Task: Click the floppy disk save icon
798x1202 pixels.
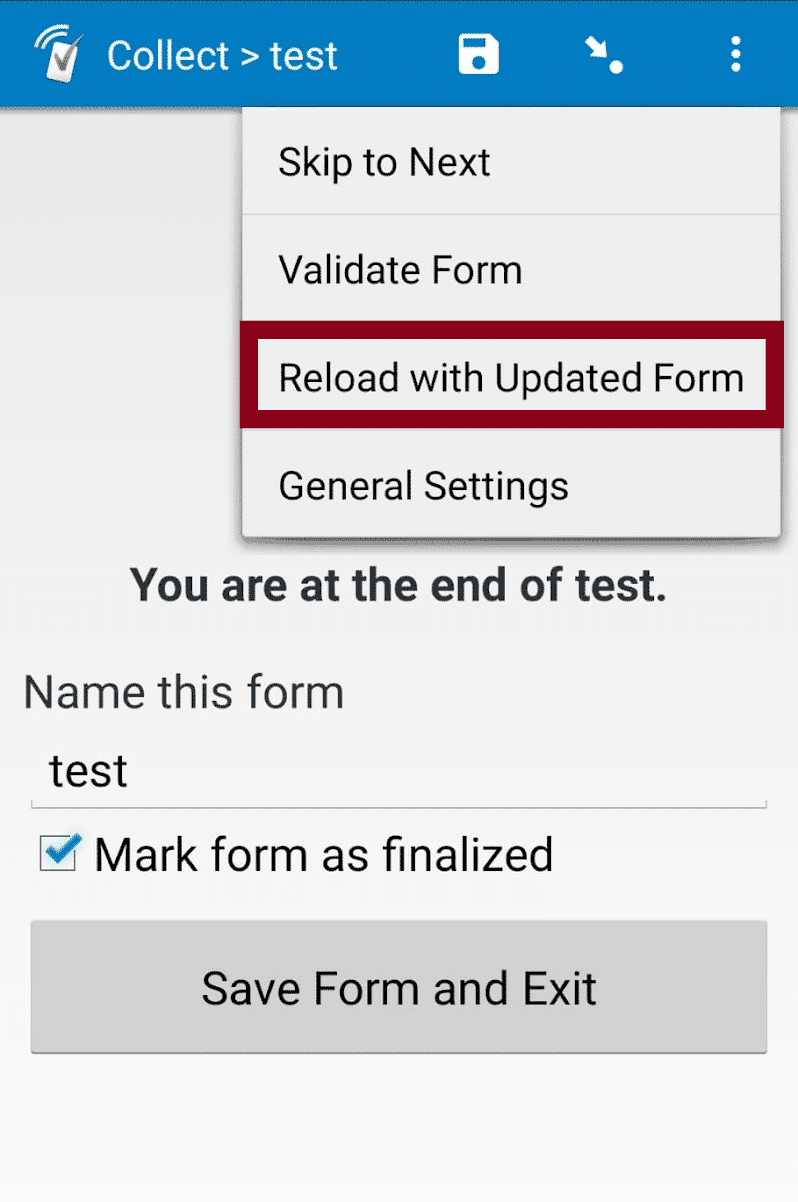Action: [x=479, y=54]
